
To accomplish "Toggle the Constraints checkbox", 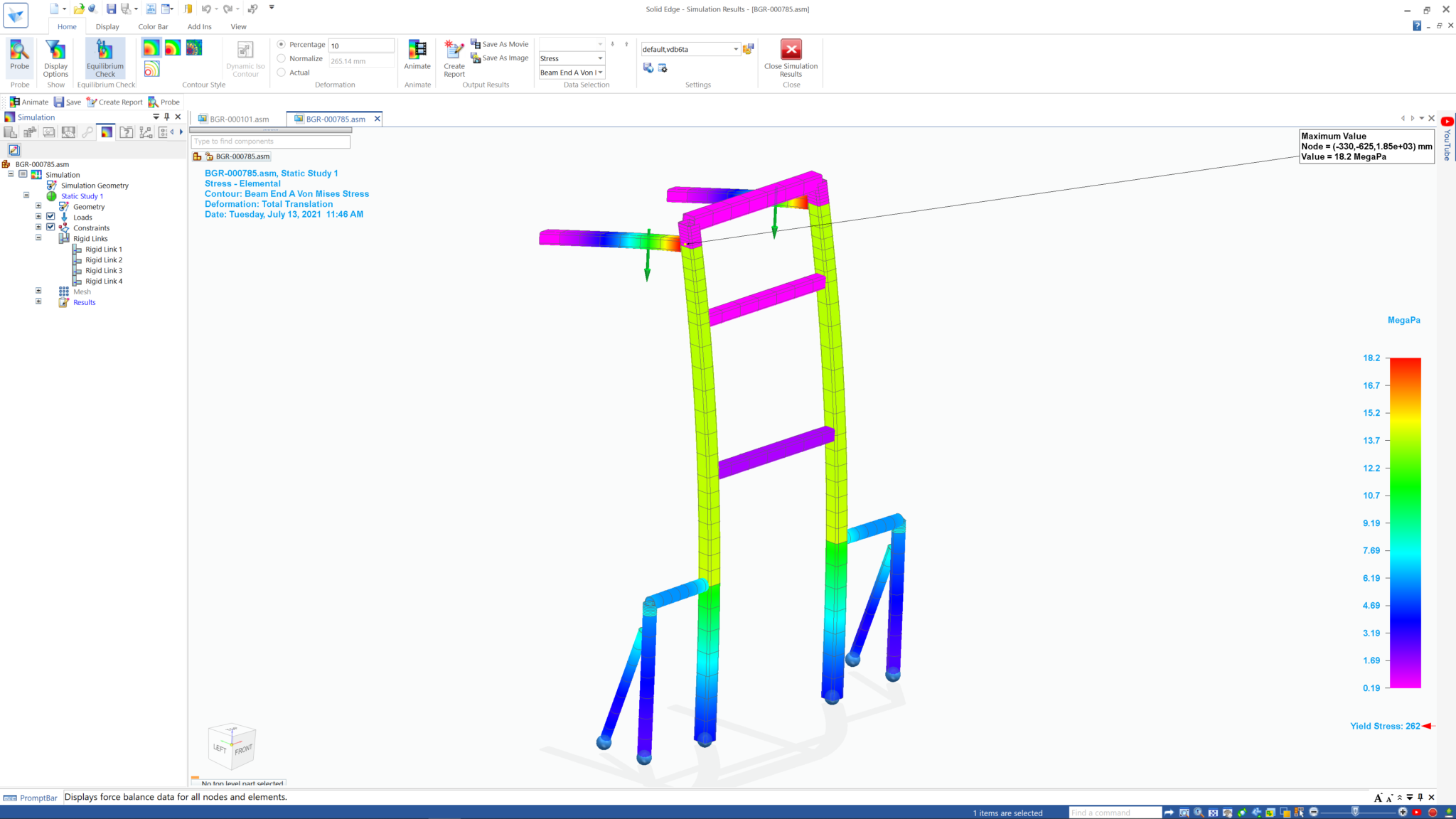I will [x=50, y=227].
